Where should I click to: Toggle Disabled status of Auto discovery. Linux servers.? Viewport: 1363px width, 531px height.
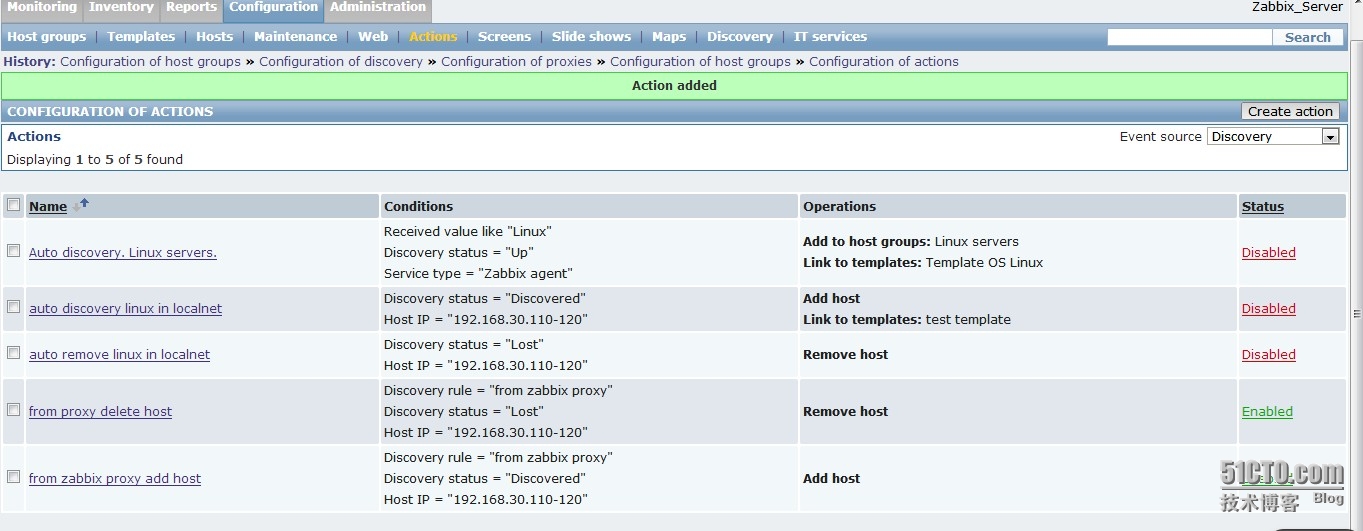(x=1268, y=253)
